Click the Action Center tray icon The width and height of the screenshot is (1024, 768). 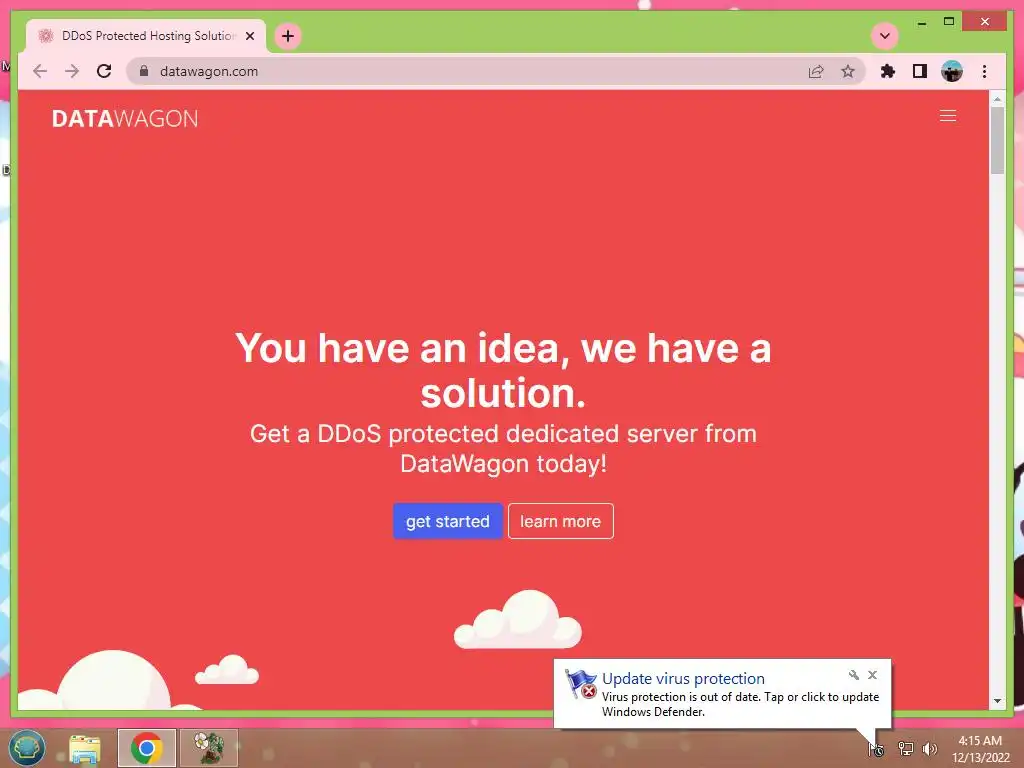coord(876,749)
